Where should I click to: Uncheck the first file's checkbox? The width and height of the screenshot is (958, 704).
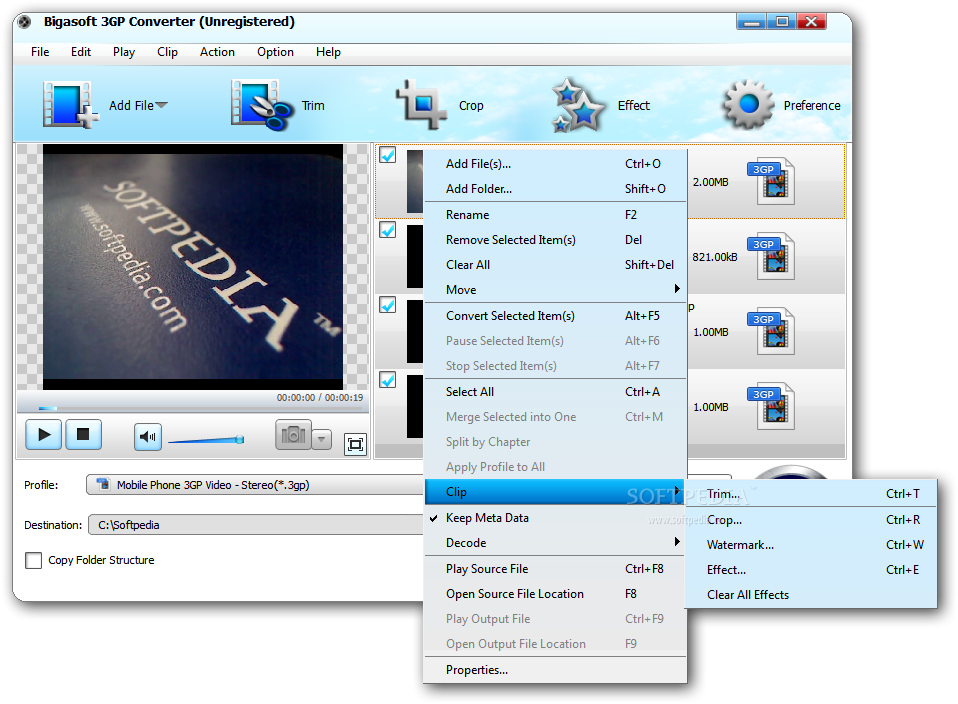click(387, 155)
